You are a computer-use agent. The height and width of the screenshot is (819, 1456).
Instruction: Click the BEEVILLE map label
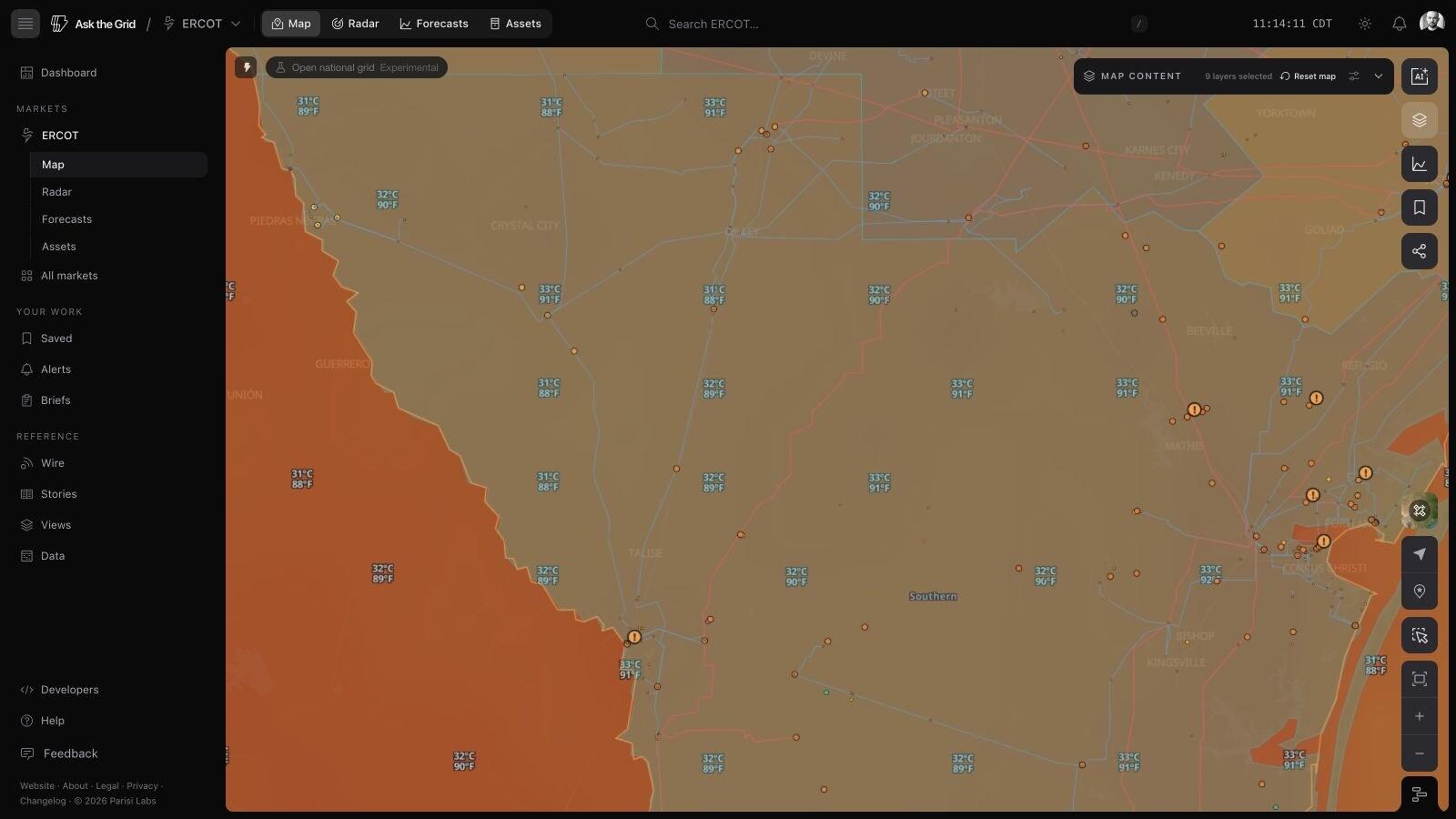tap(1209, 331)
